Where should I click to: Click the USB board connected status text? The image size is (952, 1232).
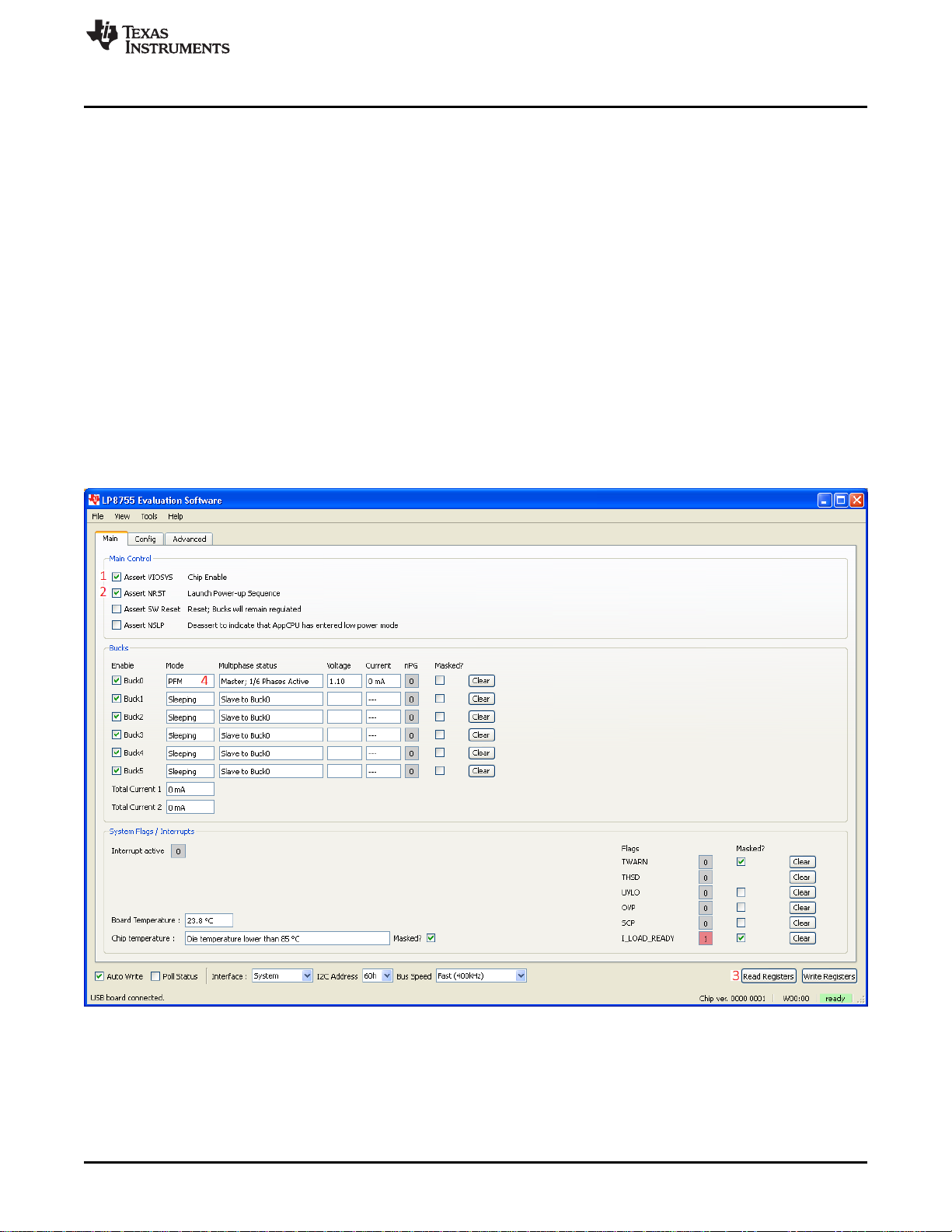(127, 998)
